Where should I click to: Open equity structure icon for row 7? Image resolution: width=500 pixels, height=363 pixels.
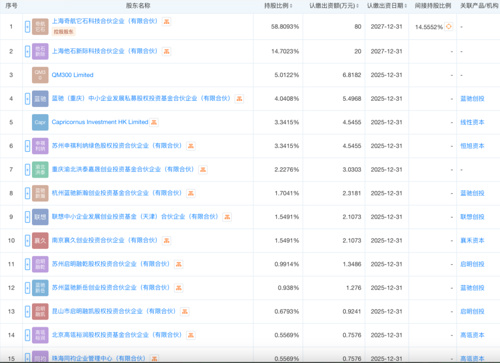pos(203,169)
